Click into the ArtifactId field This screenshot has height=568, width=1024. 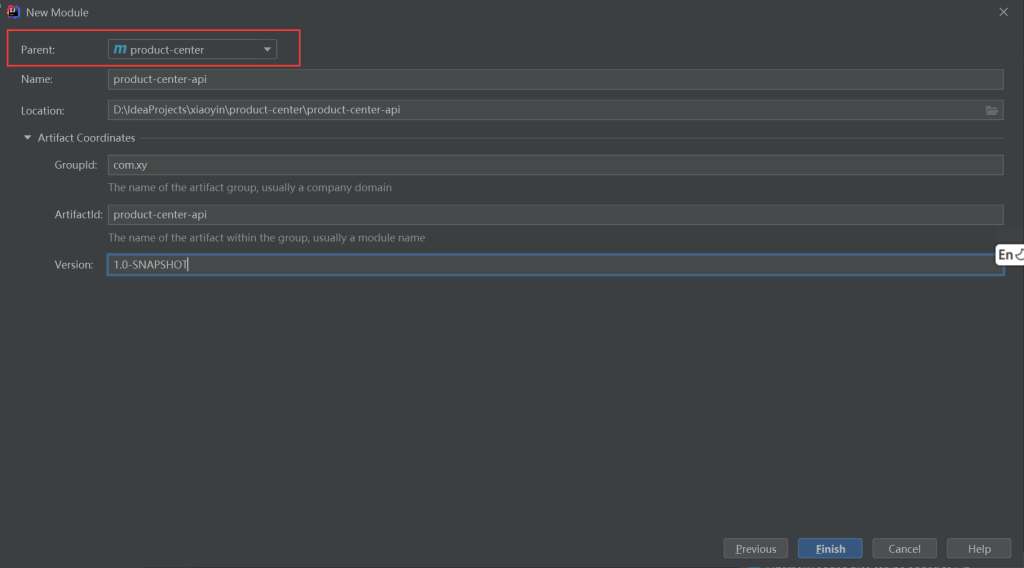pyautogui.click(x=555, y=214)
